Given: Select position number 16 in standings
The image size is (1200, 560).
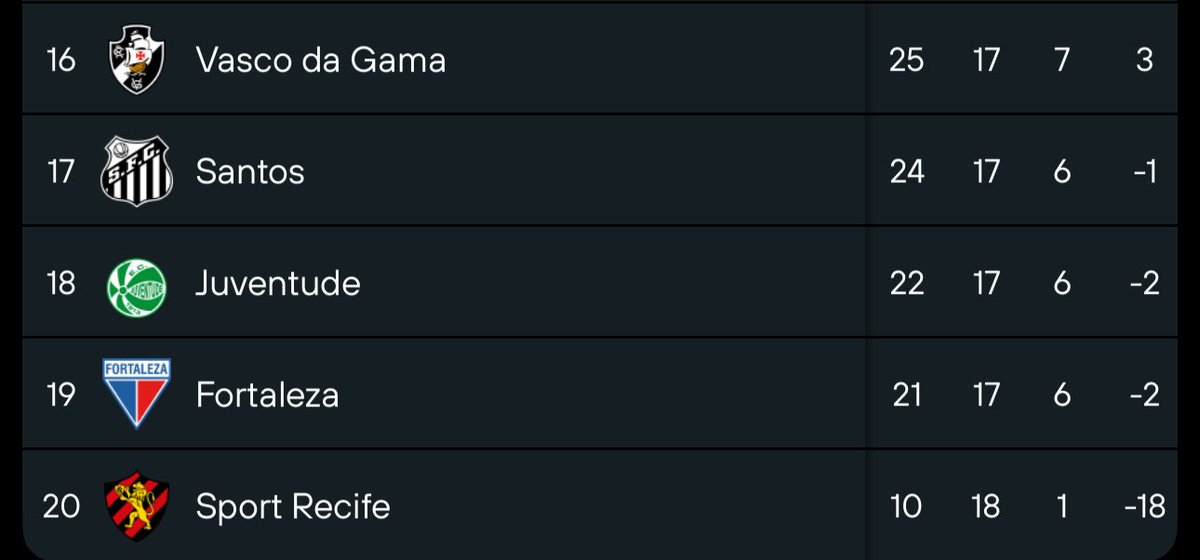Looking at the screenshot, I should (x=61, y=60).
